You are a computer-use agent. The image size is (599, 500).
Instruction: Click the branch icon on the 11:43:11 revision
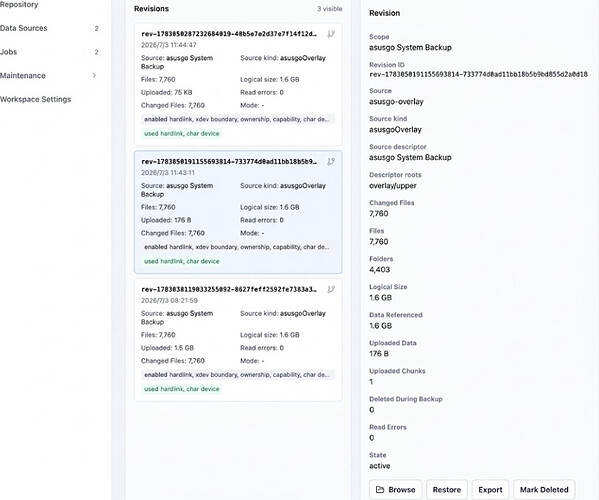(331, 162)
